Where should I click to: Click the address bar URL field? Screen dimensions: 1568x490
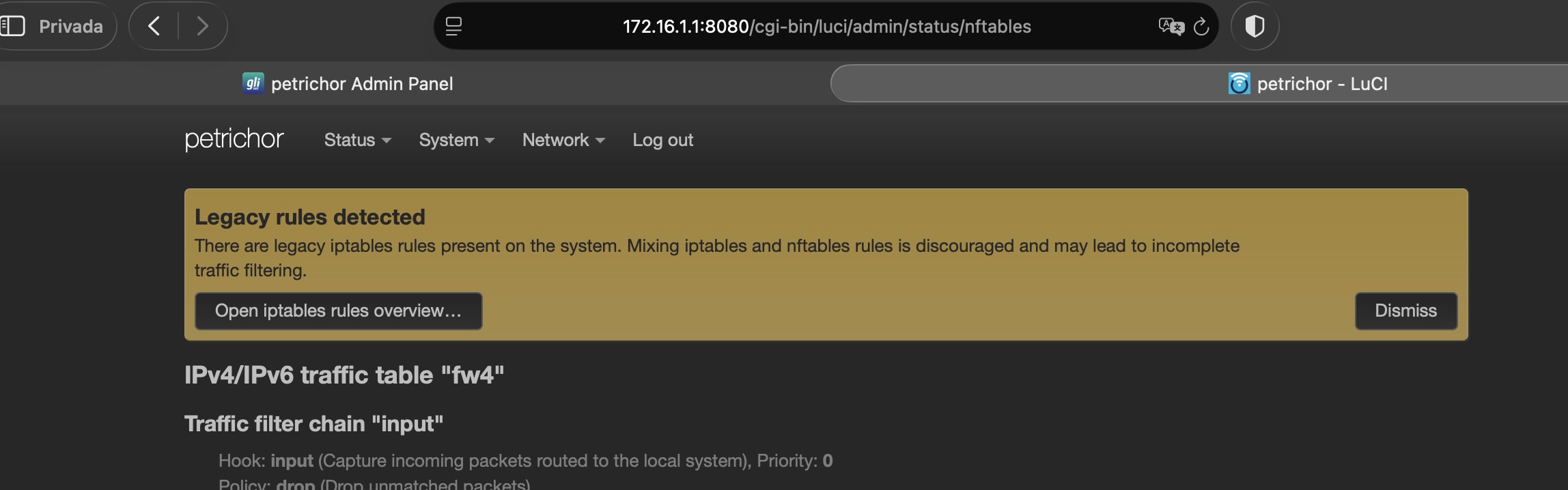point(826,26)
